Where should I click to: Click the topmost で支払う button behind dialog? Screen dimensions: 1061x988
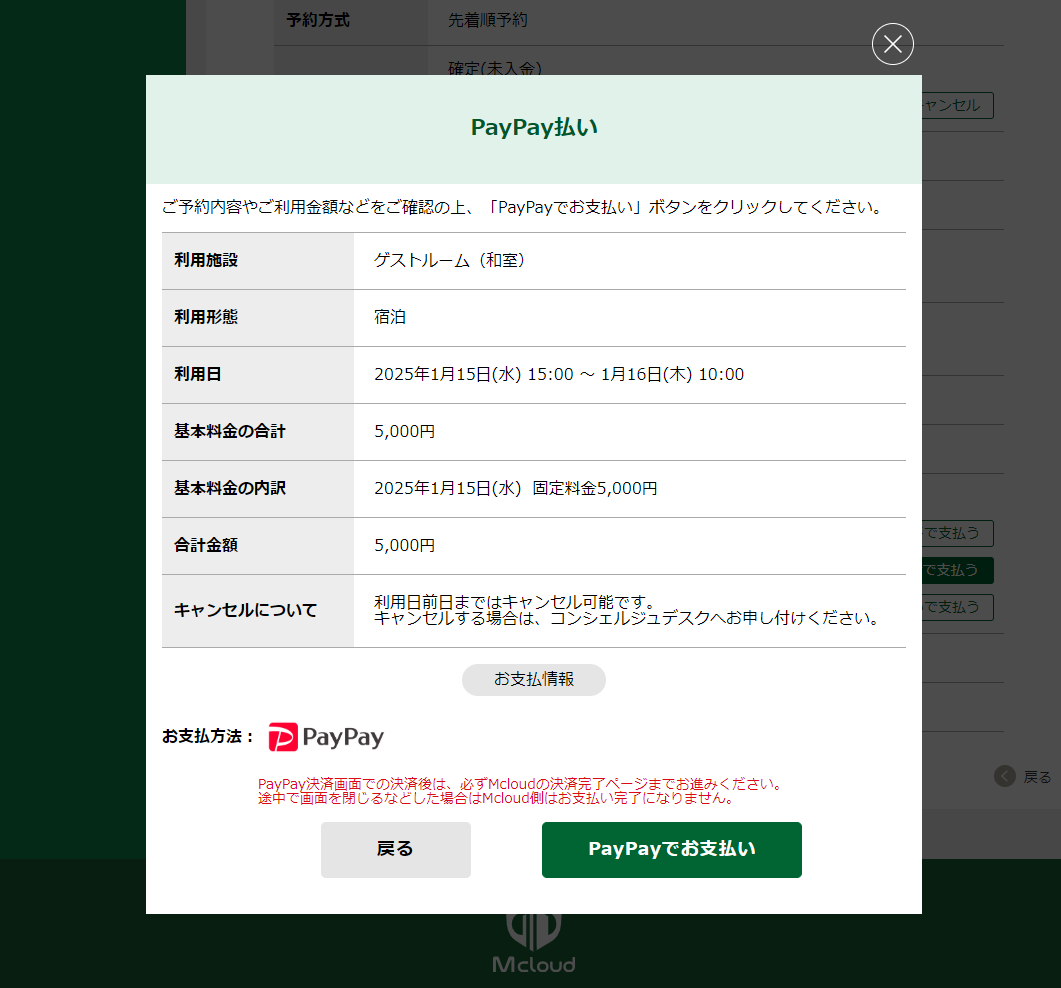point(957,533)
